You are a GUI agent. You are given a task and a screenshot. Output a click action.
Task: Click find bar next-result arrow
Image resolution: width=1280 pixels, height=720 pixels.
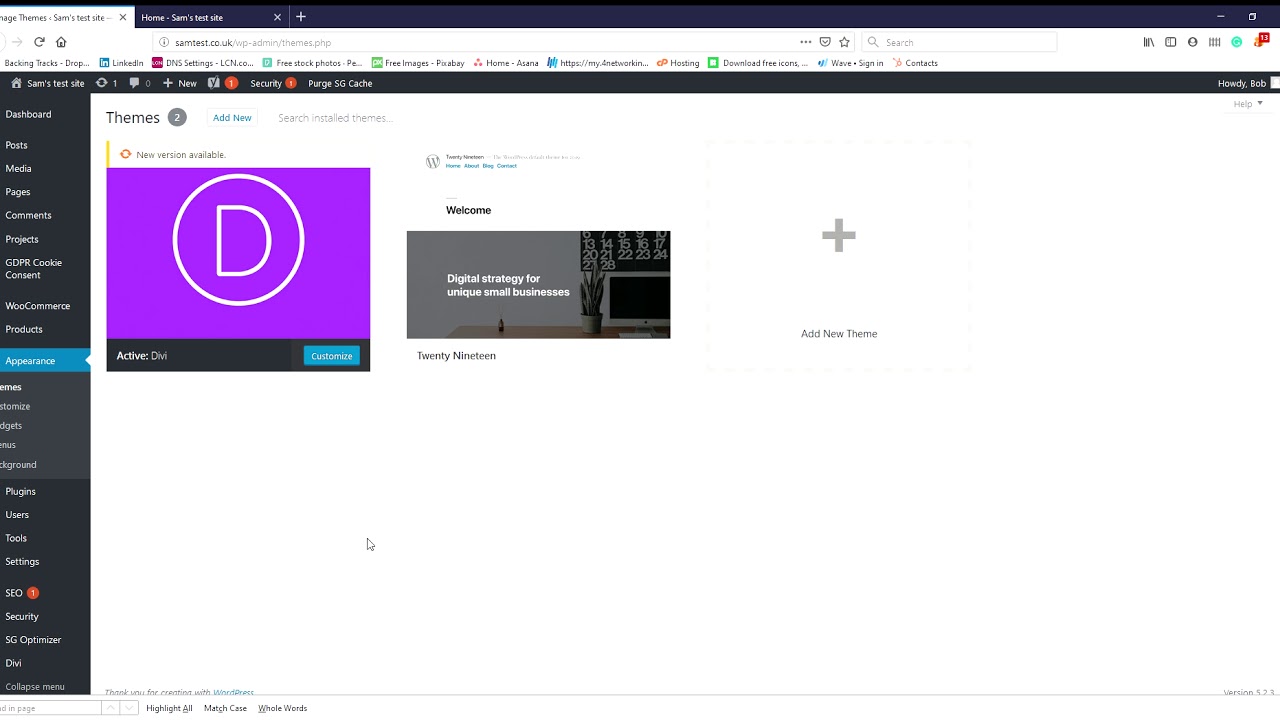click(128, 708)
